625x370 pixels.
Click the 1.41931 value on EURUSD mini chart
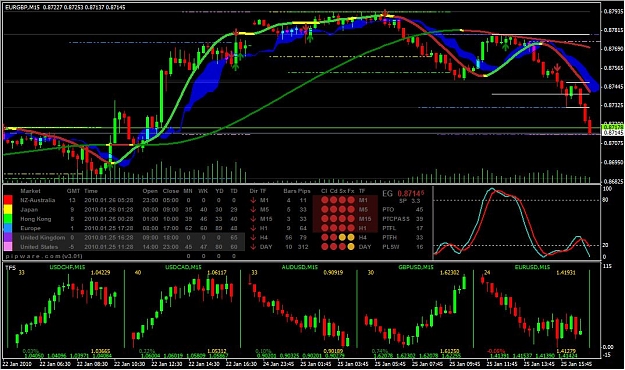click(566, 273)
